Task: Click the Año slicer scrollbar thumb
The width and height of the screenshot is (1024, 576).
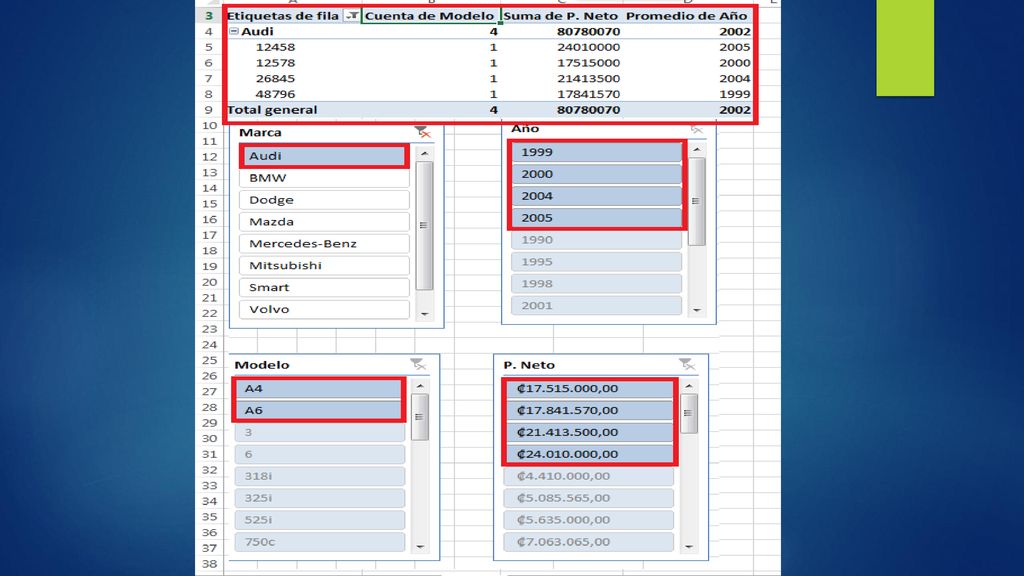Action: tap(697, 201)
